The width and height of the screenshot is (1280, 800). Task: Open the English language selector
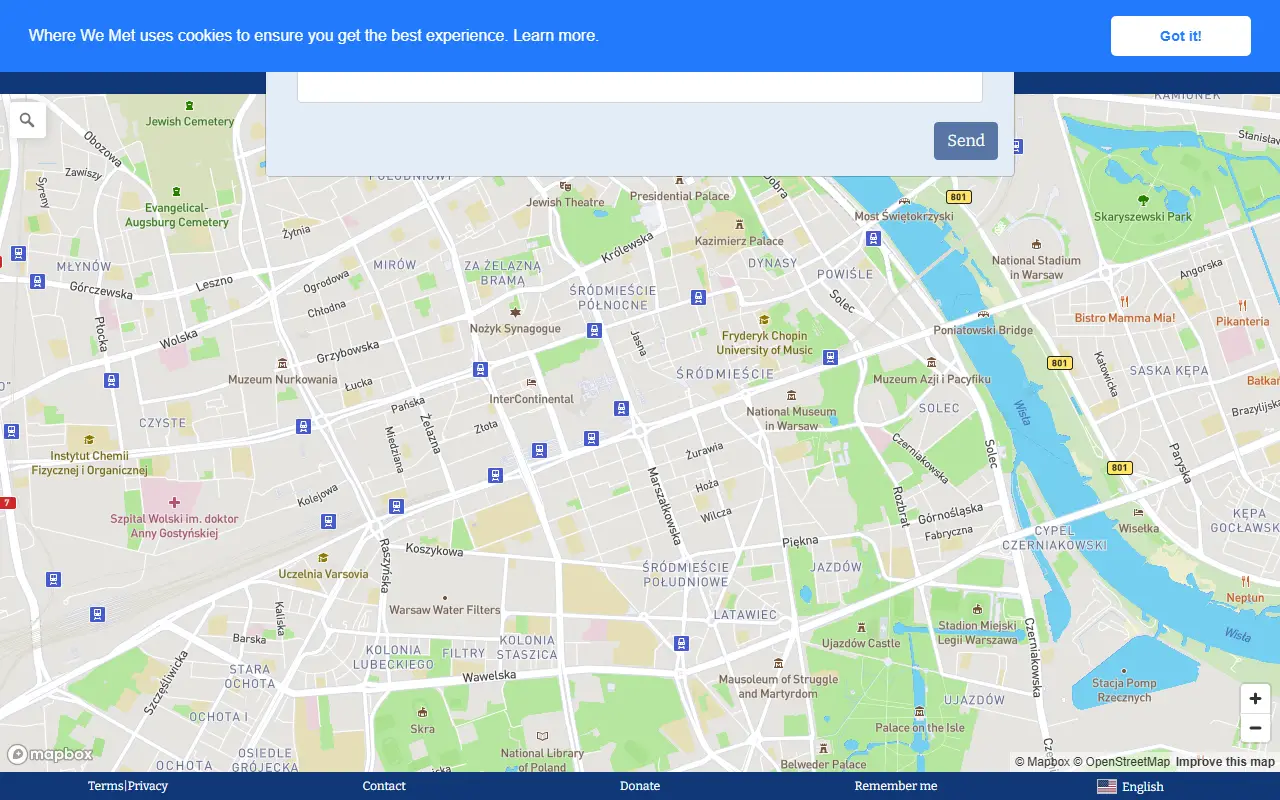pyautogui.click(x=1130, y=786)
